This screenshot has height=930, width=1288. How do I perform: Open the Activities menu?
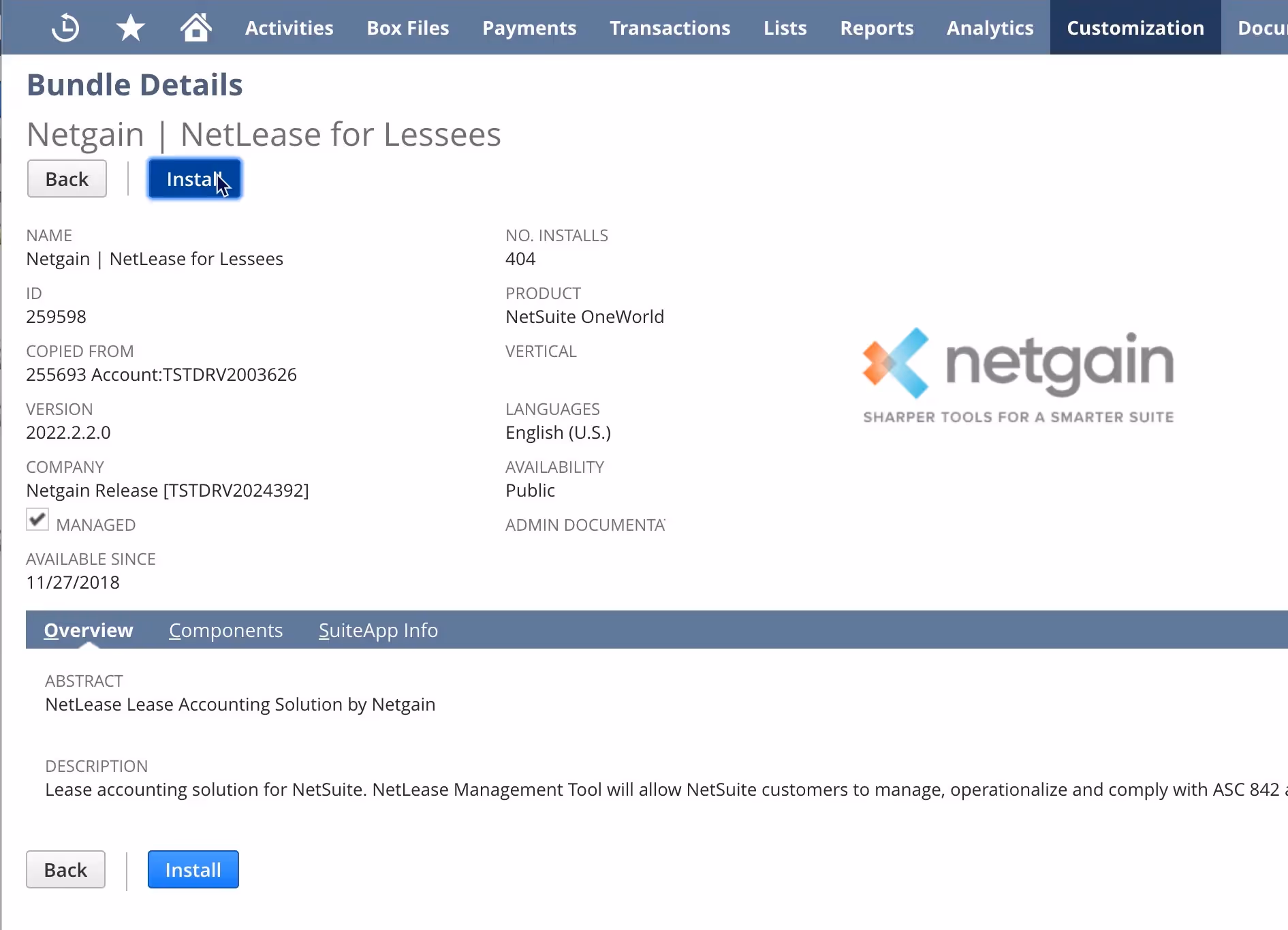(289, 27)
